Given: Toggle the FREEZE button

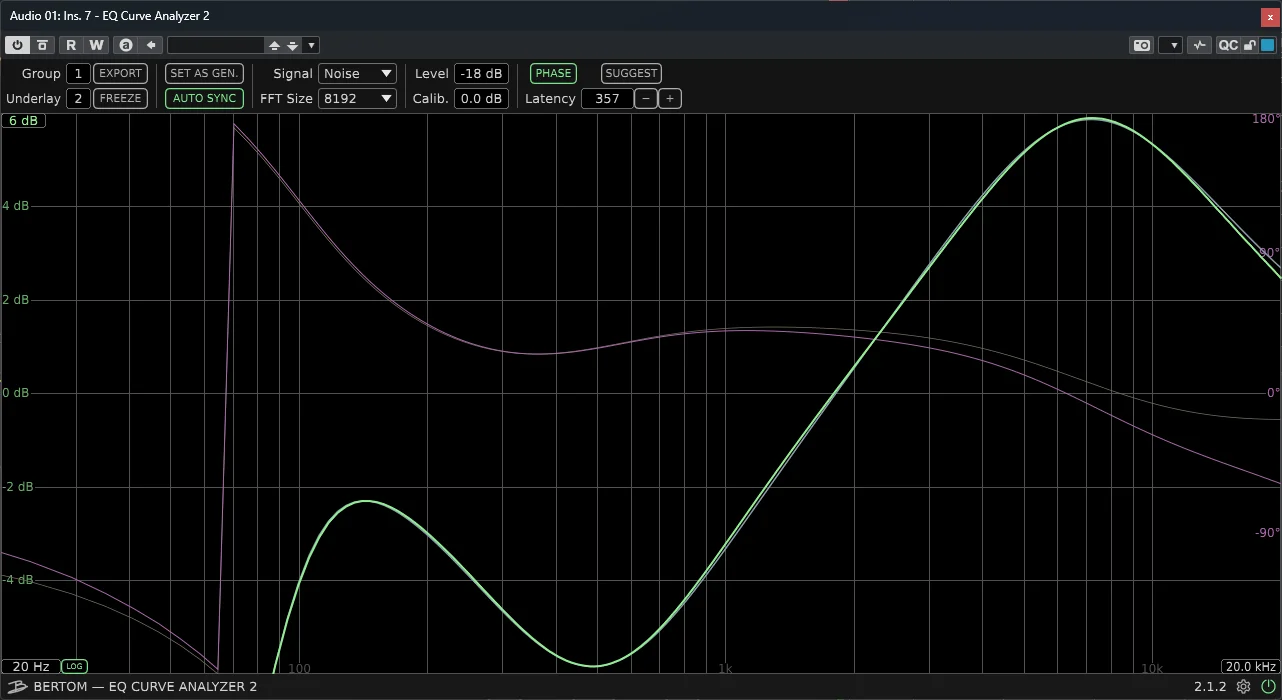Looking at the screenshot, I should point(120,98).
